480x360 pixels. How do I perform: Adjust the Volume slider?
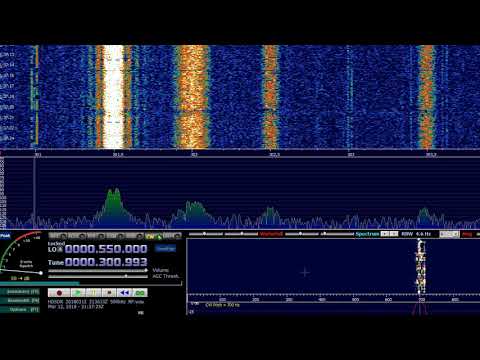pyautogui.click(x=98, y=270)
